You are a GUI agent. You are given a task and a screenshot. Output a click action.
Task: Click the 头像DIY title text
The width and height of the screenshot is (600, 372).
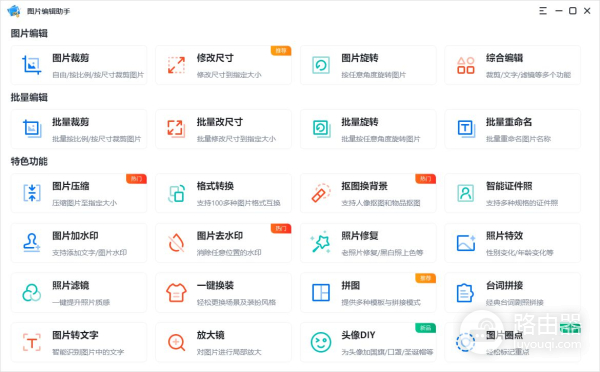click(x=359, y=335)
